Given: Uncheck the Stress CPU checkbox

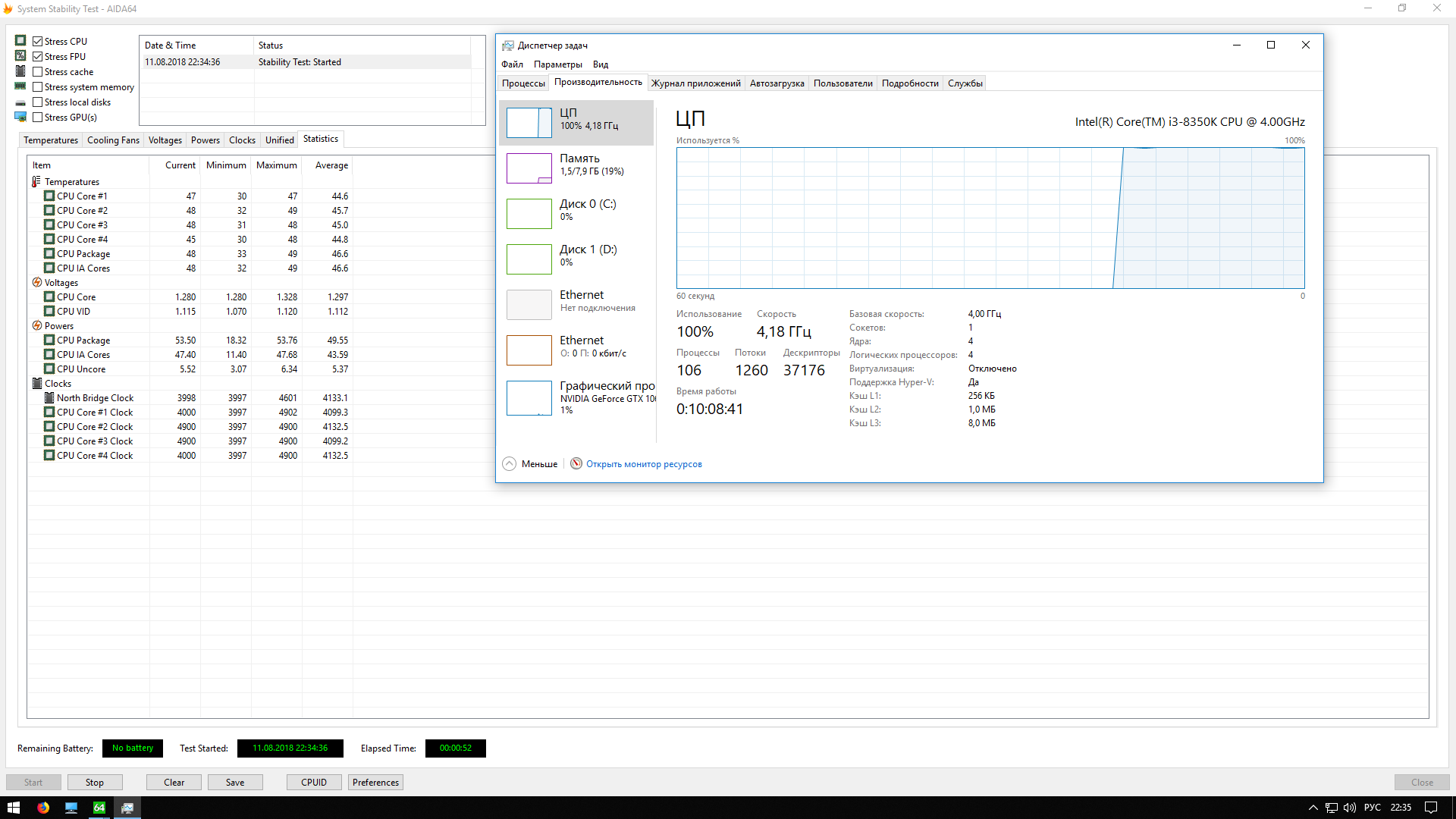Looking at the screenshot, I should click(37, 41).
